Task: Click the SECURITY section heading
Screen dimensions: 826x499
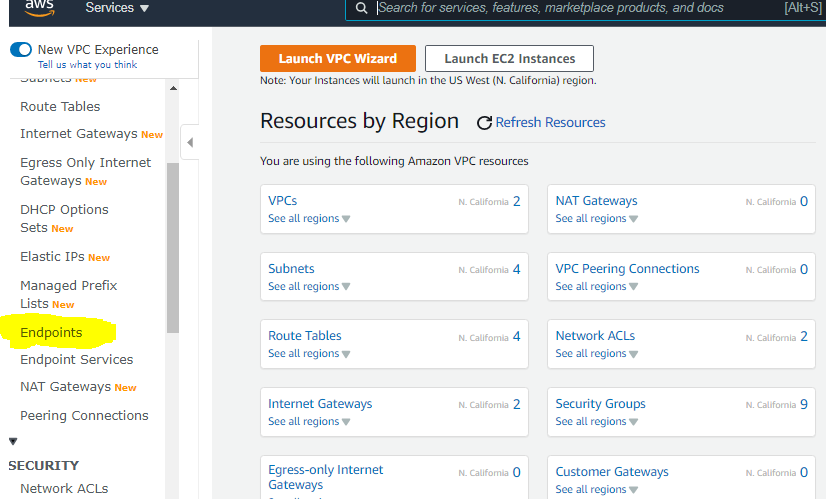Action: coord(44,465)
